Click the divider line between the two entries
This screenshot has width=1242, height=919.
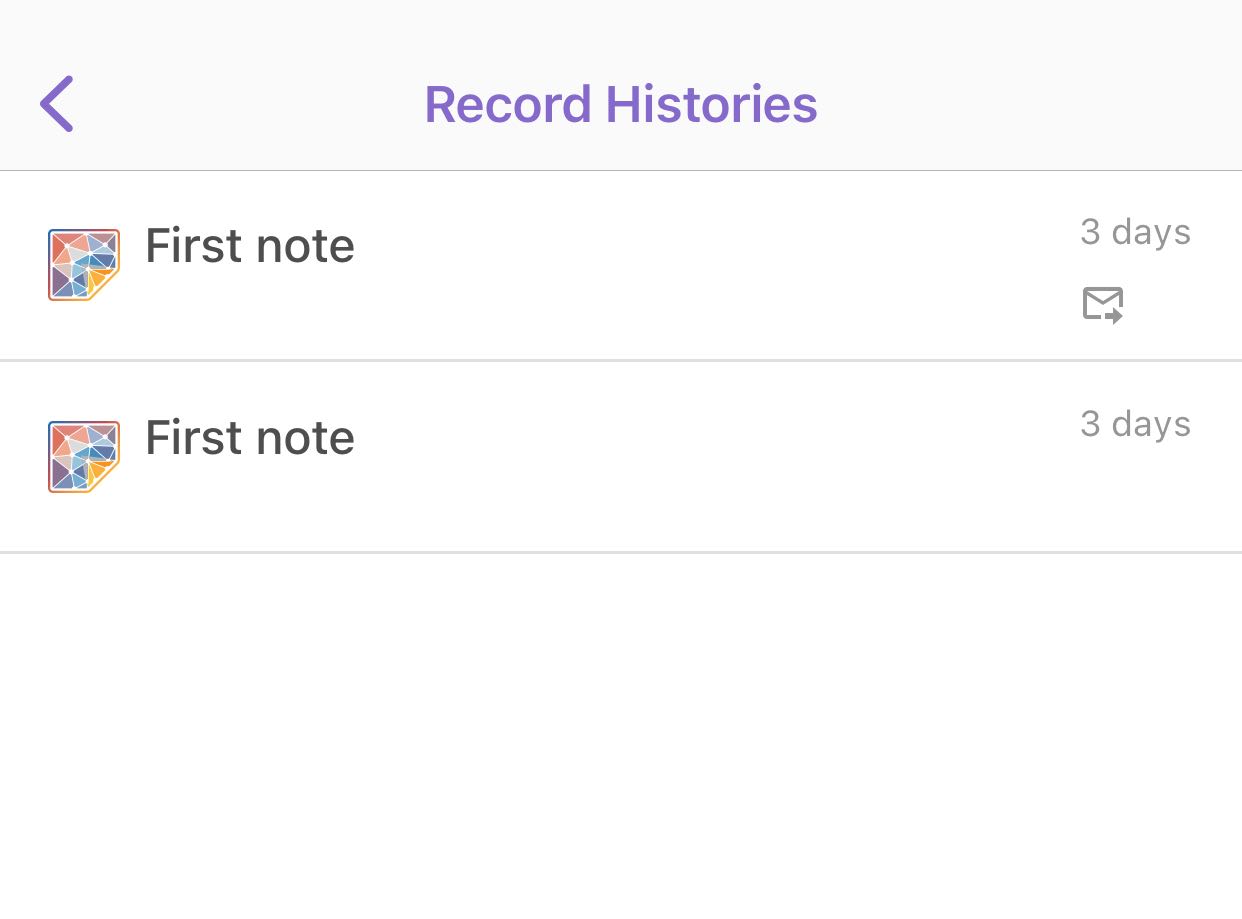620,360
